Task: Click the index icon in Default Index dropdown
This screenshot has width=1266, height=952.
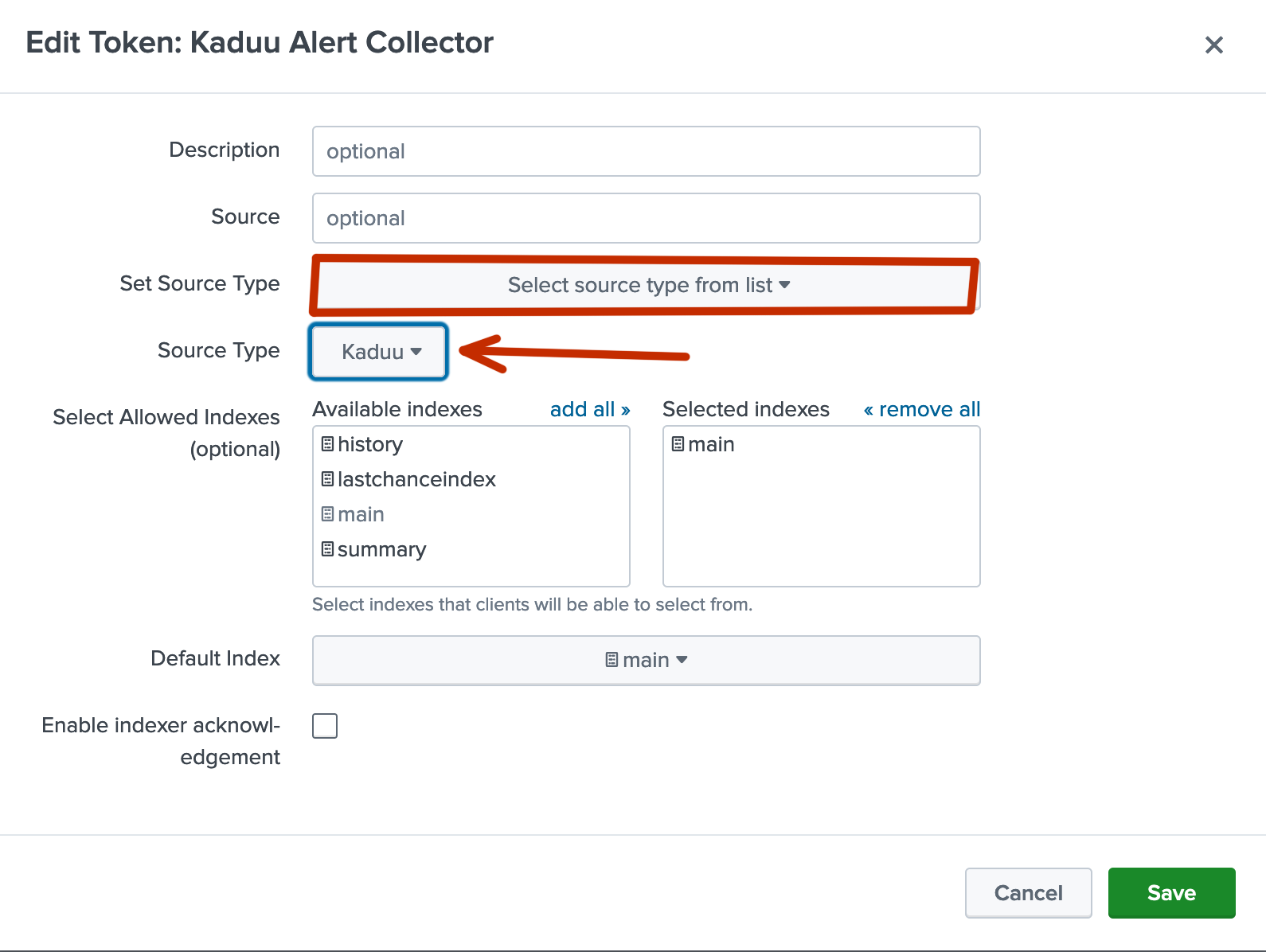Action: [612, 660]
